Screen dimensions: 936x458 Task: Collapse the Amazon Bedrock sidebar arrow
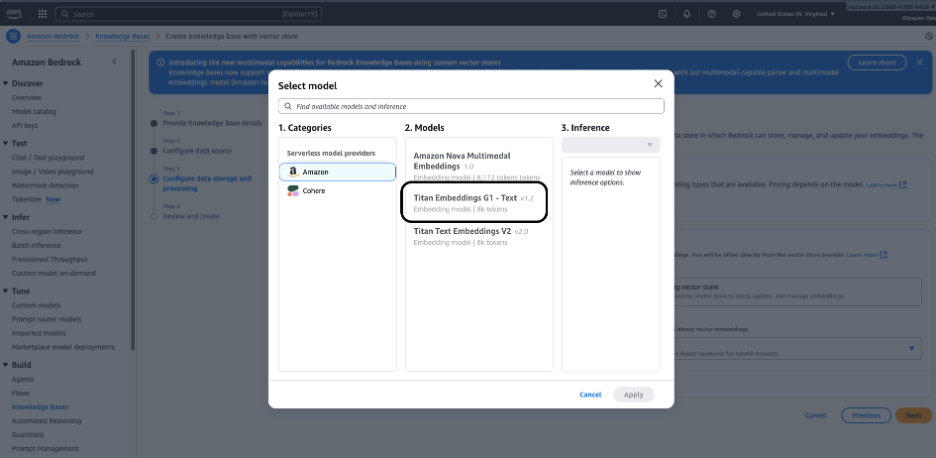[115, 62]
